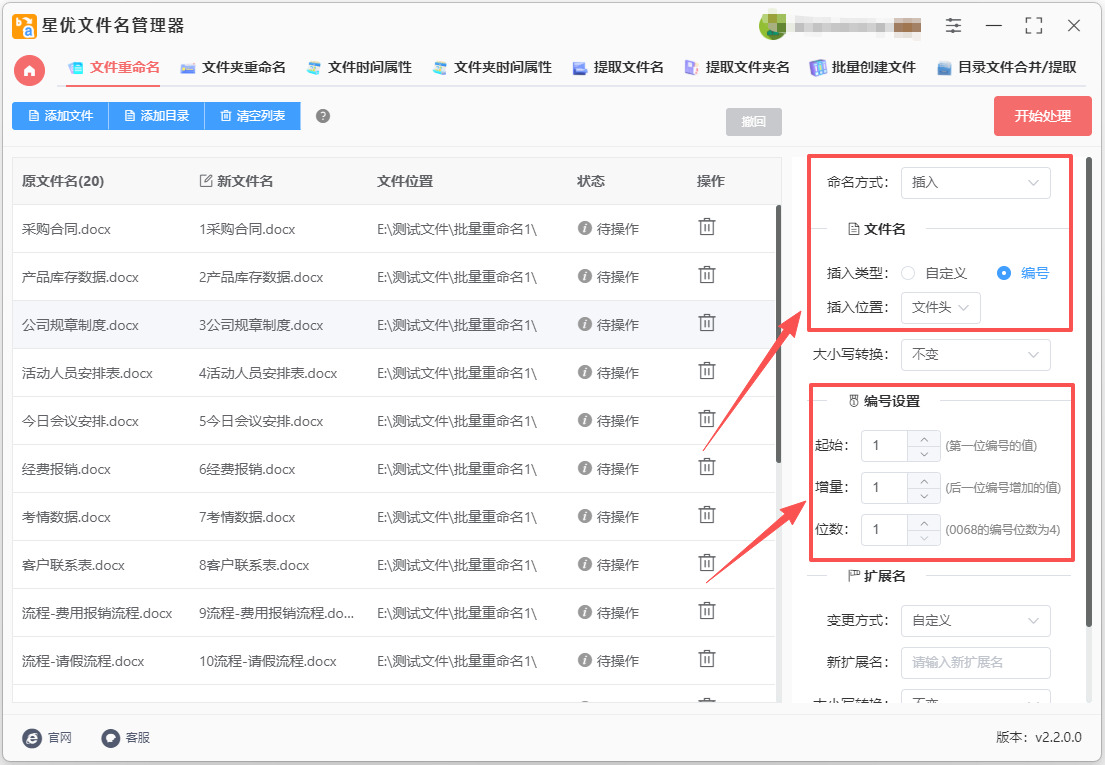Increase the 起始 number value
The width and height of the screenshot is (1105, 765).
tap(924, 438)
